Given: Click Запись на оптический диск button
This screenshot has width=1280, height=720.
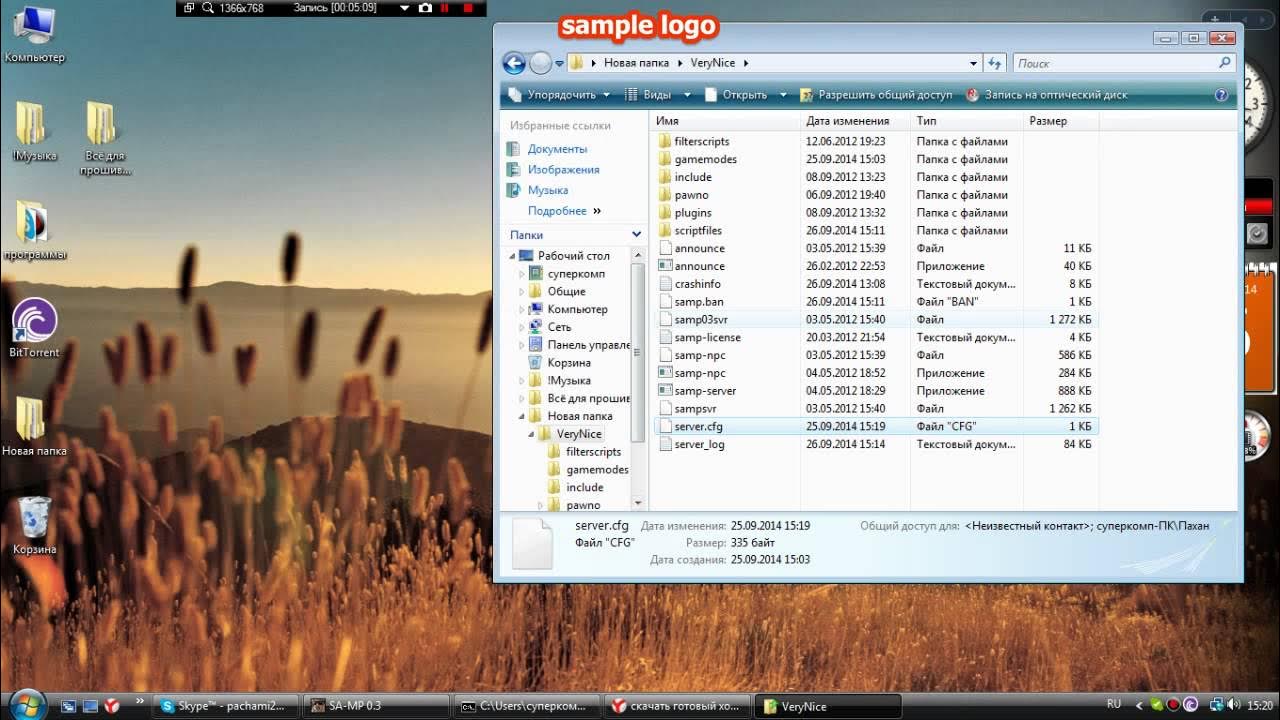Looking at the screenshot, I should click(x=1046, y=95).
